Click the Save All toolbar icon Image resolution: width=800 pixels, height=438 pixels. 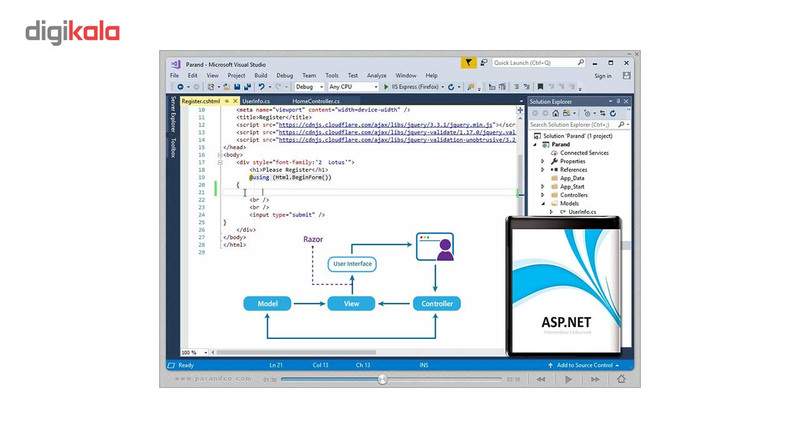click(x=247, y=87)
